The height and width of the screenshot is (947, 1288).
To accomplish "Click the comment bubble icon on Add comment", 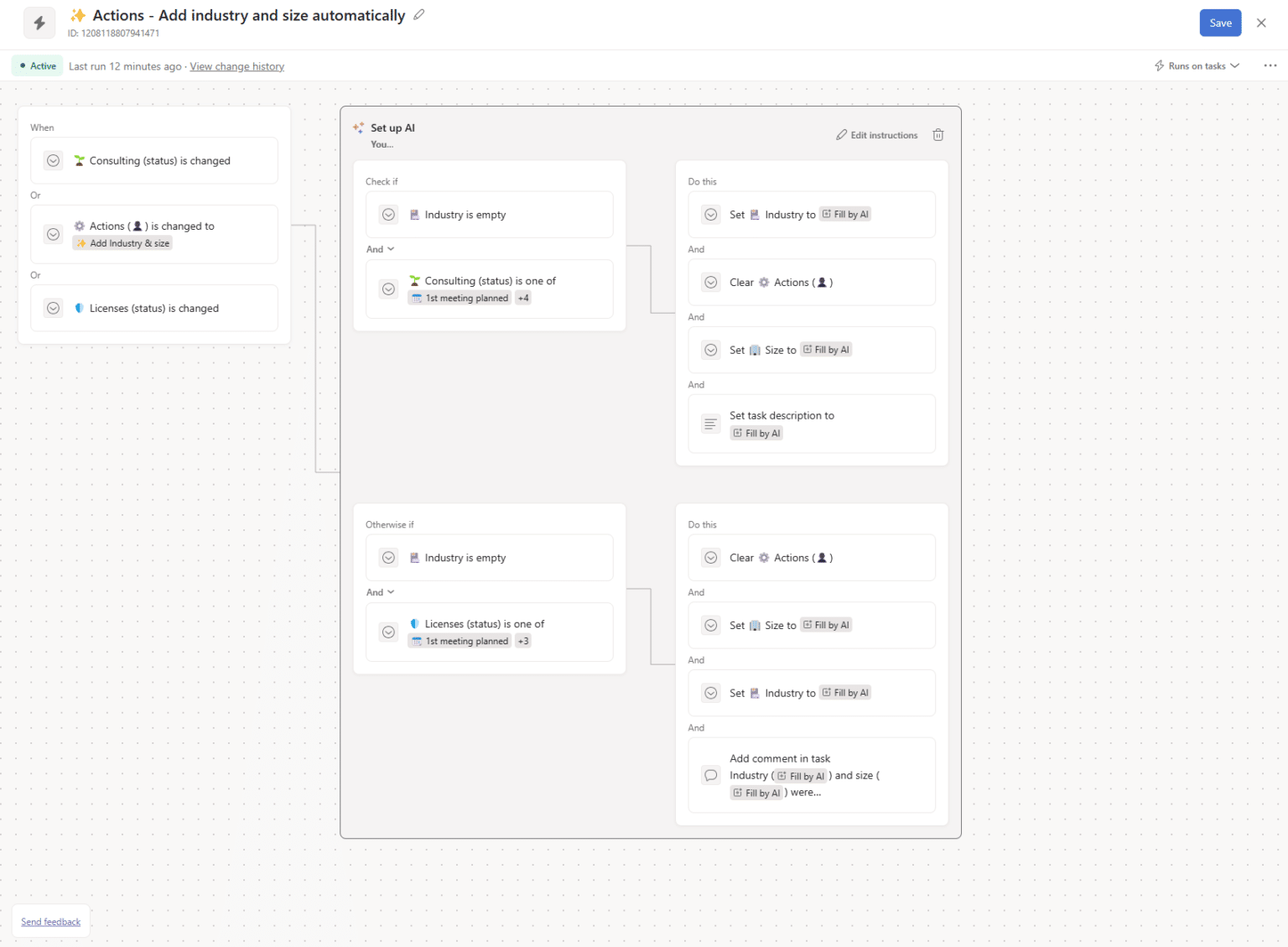I will point(711,776).
